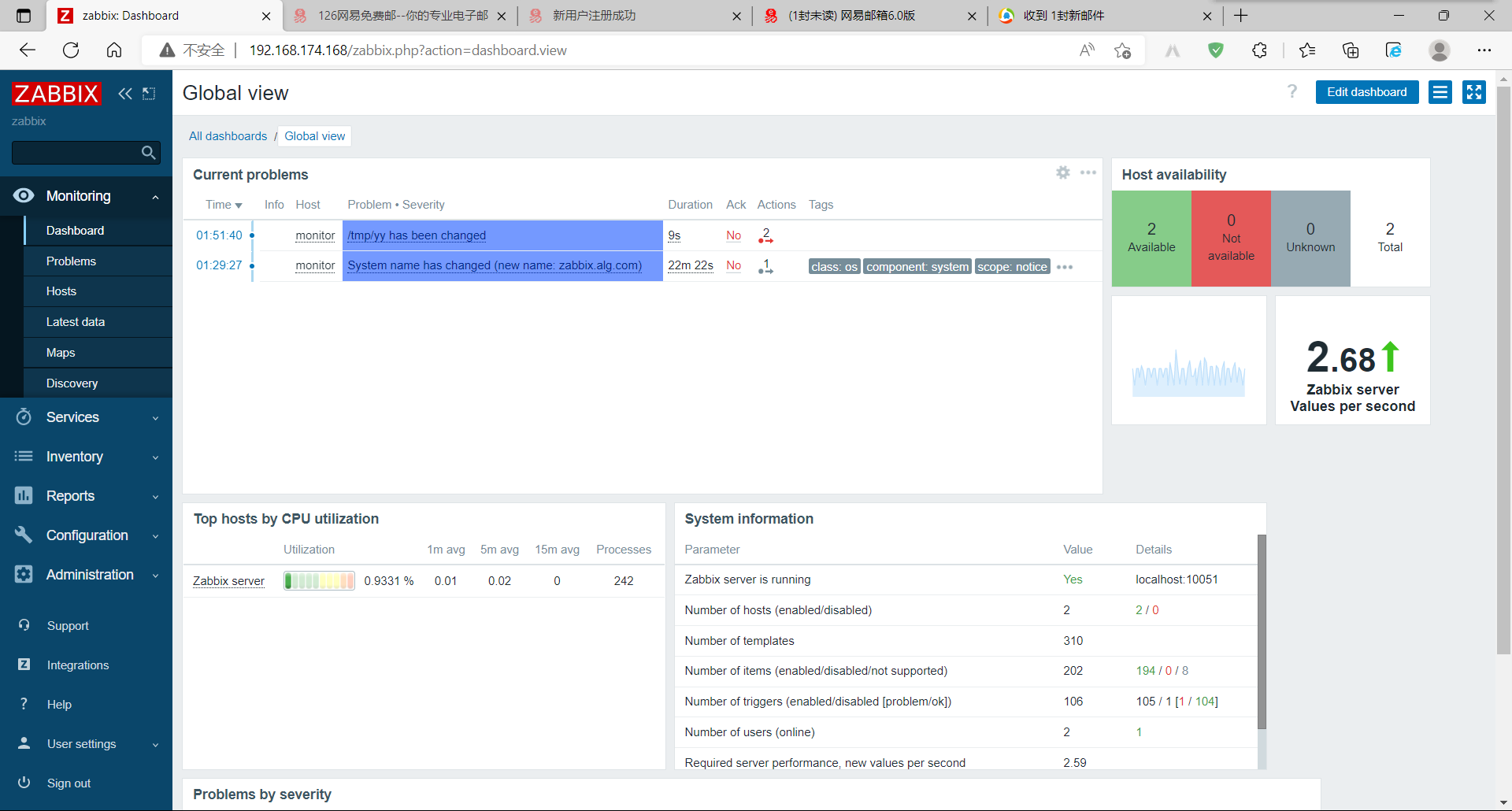Expand the Inventory menu section
The width and height of the screenshot is (1512, 811).
pyautogui.click(x=86, y=457)
